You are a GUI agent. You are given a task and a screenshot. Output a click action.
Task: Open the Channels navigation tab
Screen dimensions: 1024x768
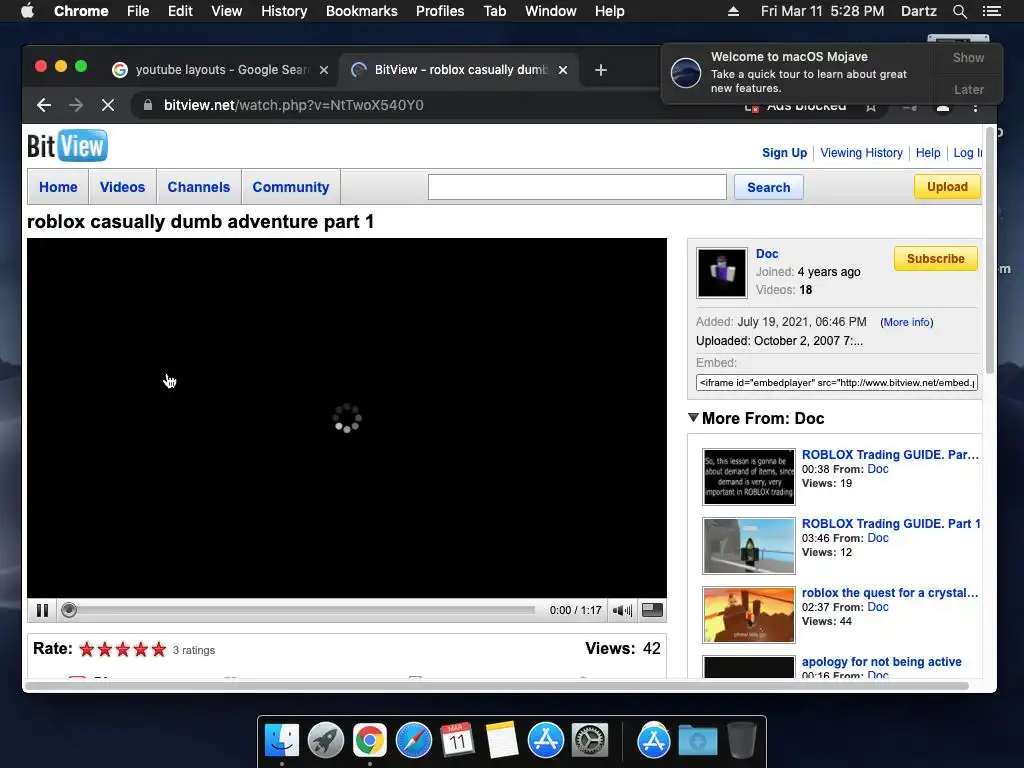pyautogui.click(x=199, y=187)
